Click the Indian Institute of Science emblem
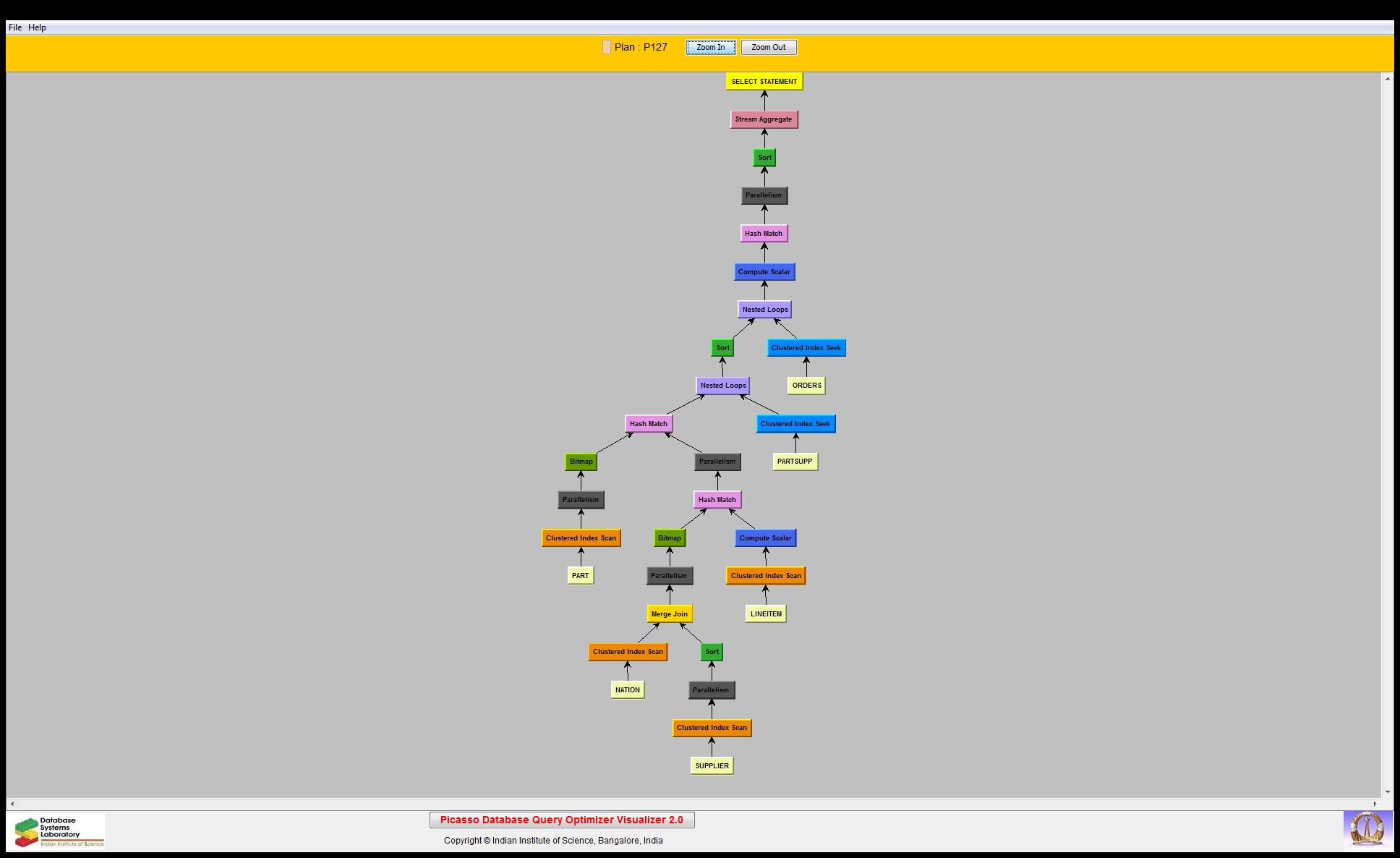 1367,829
